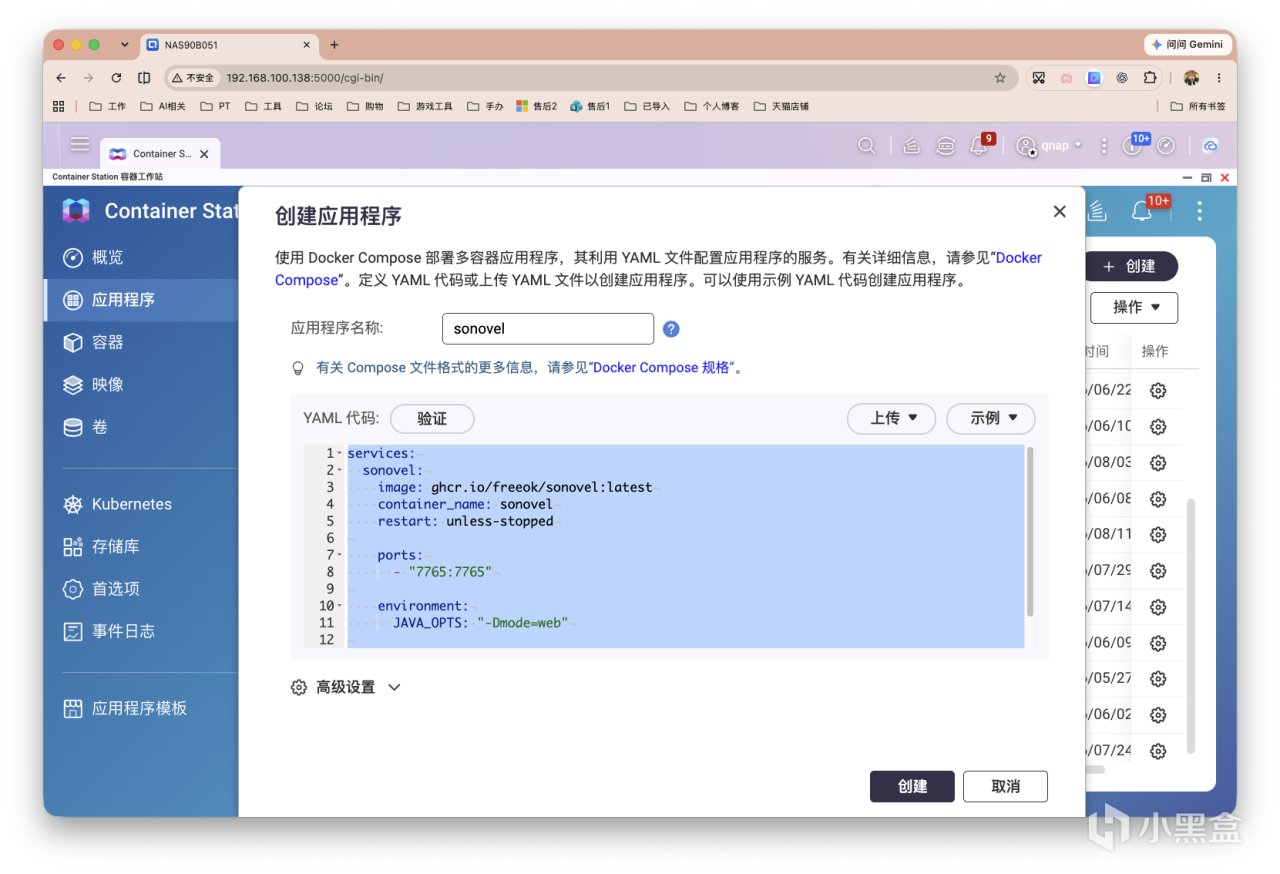Screen dimensions: 1280x874
Task: Open the myQNAPcloud cloud icon
Action: click(x=1210, y=146)
